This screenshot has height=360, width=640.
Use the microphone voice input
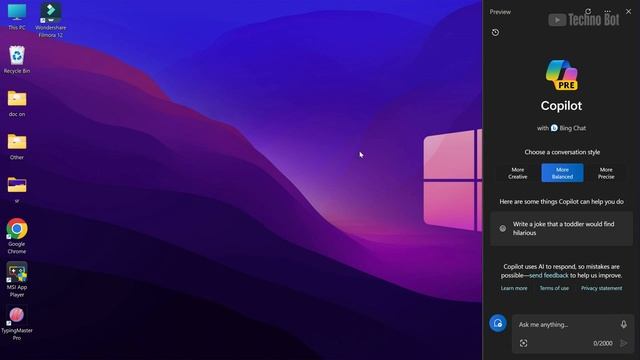(x=623, y=324)
